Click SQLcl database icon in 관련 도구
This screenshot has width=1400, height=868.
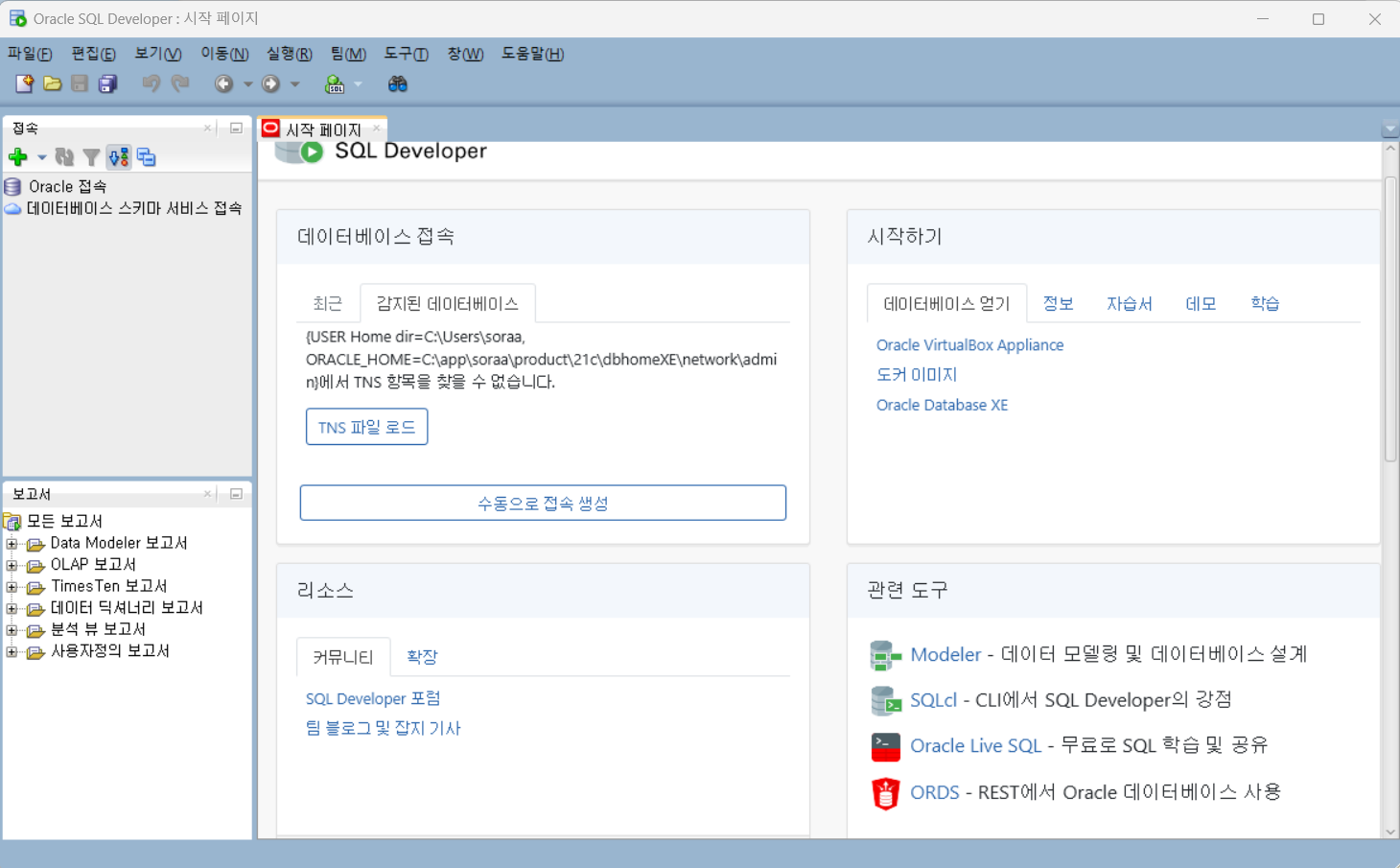point(885,701)
